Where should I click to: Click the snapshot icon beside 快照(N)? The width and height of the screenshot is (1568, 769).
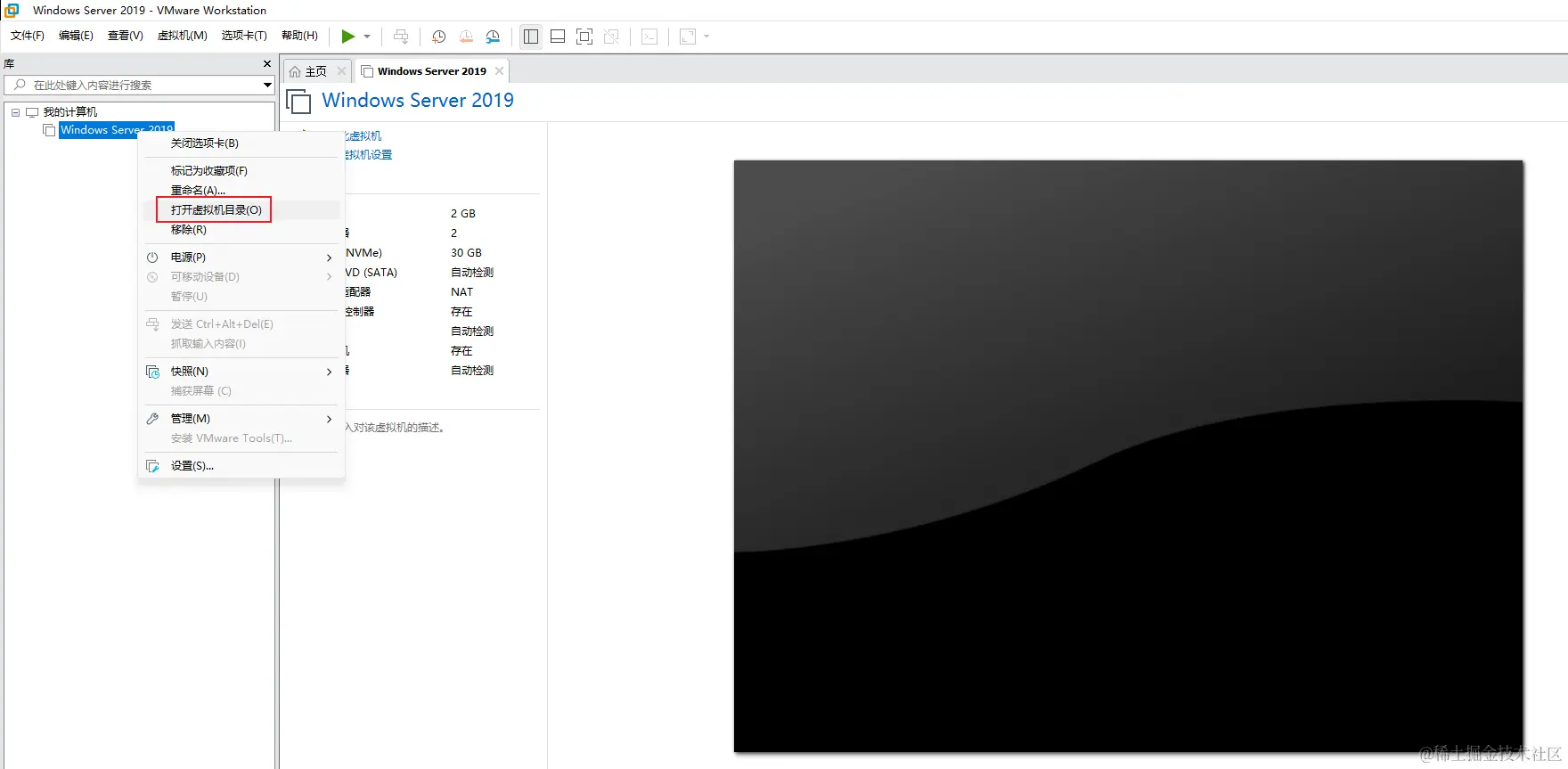[152, 372]
